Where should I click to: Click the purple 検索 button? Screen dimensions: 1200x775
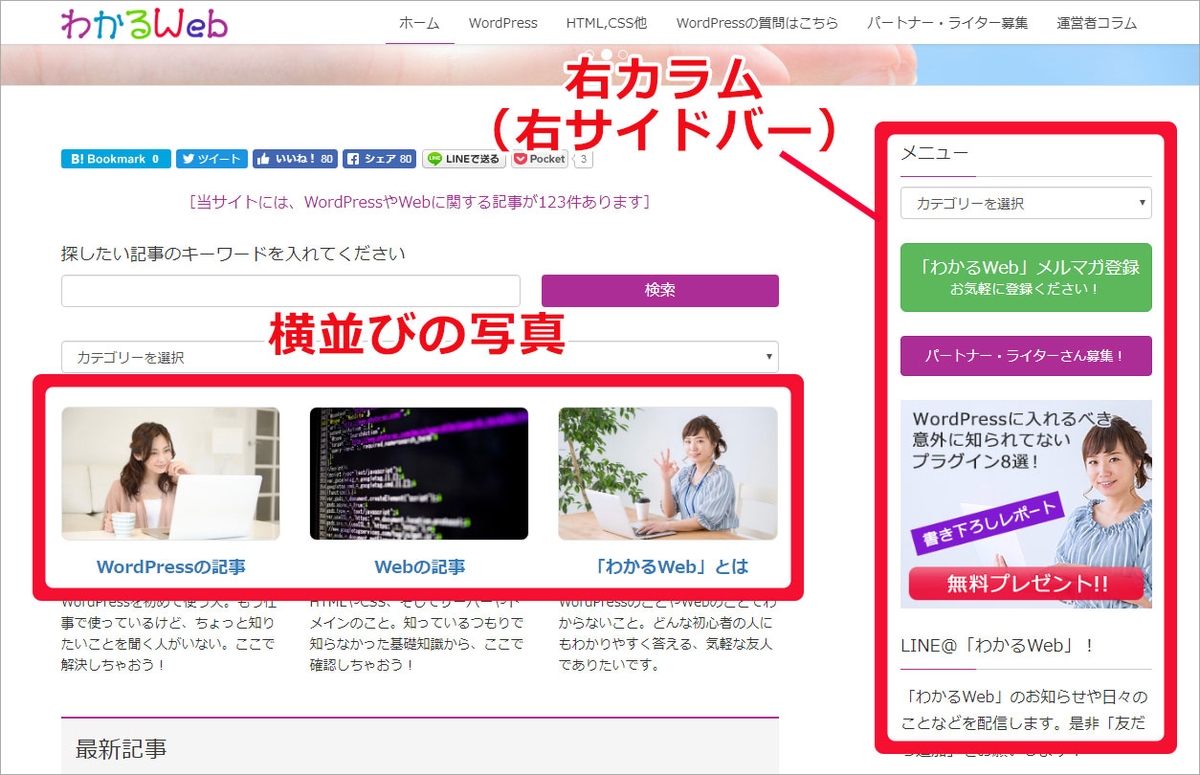660,291
